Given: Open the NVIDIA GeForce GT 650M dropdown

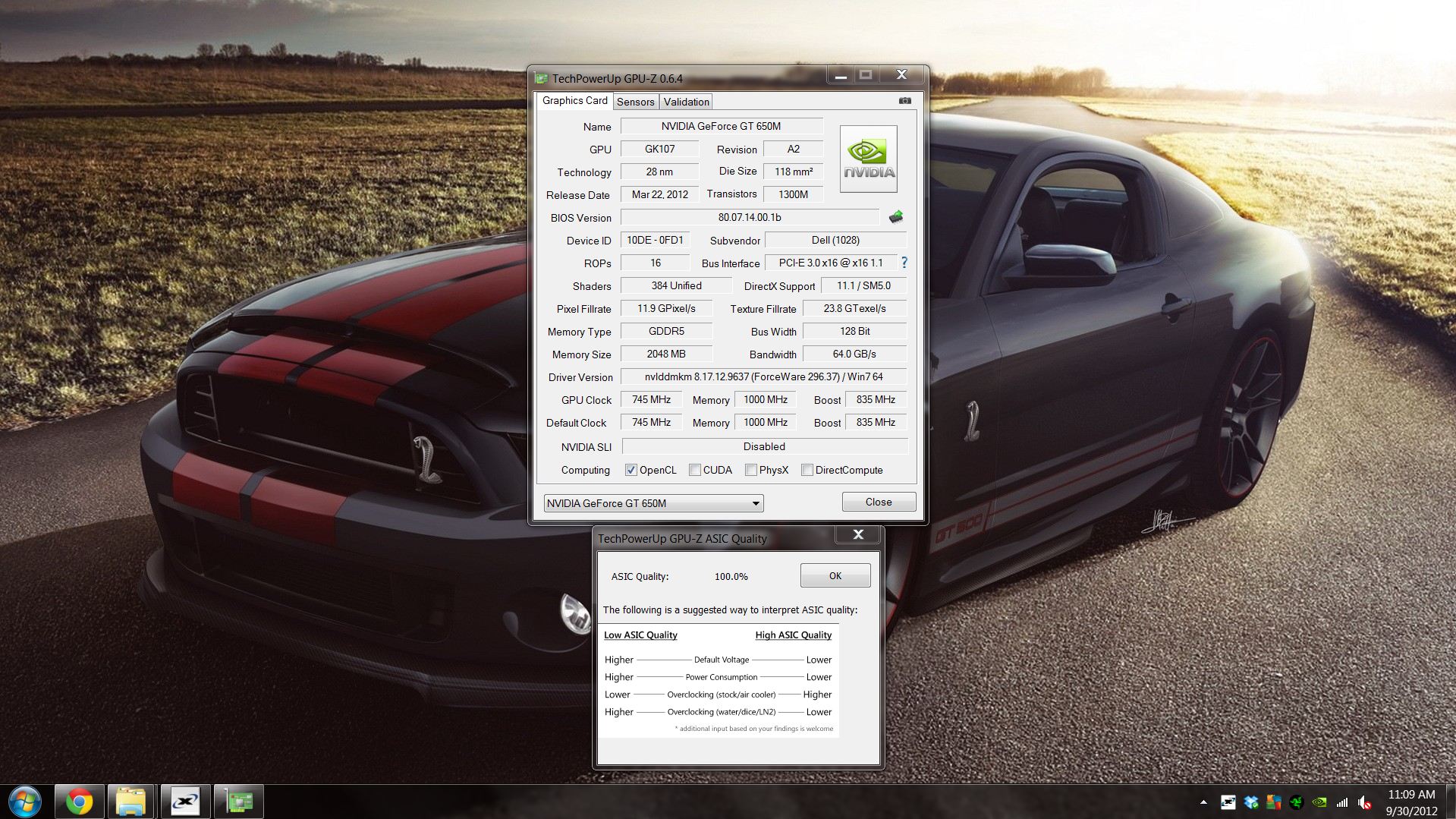Looking at the screenshot, I should (653, 503).
